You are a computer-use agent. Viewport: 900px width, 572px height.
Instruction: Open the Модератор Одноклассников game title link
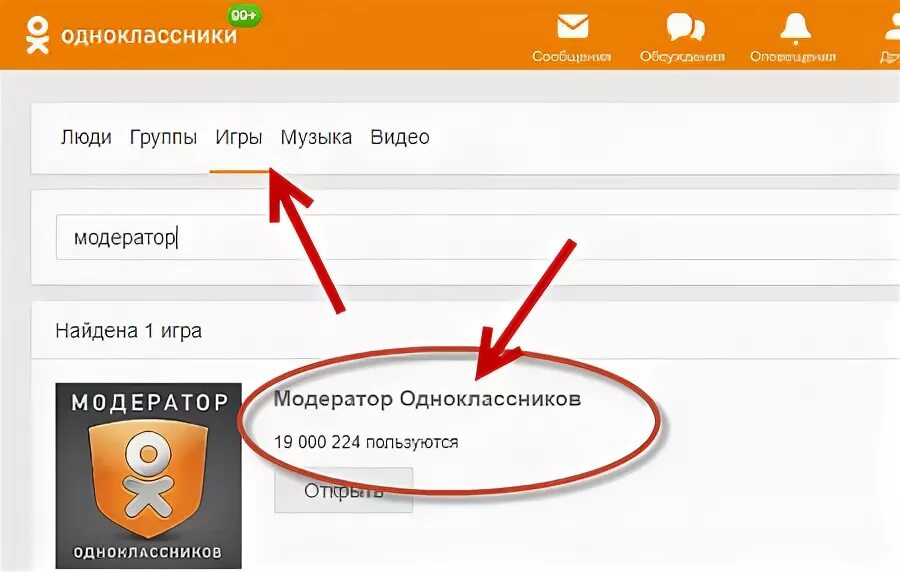tap(427, 399)
